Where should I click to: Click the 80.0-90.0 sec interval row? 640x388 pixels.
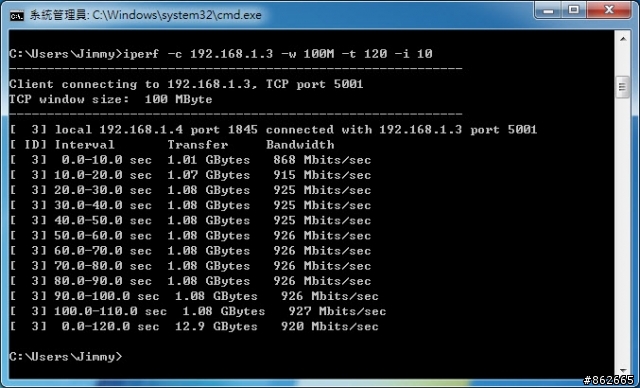click(190, 281)
